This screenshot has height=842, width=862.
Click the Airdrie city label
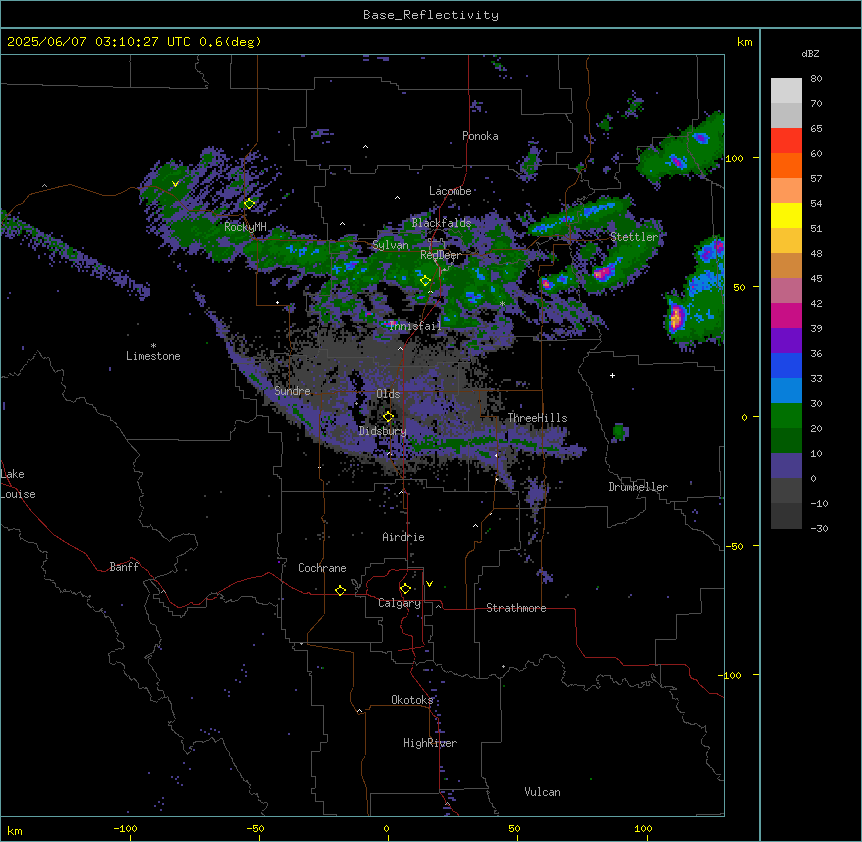[403, 537]
